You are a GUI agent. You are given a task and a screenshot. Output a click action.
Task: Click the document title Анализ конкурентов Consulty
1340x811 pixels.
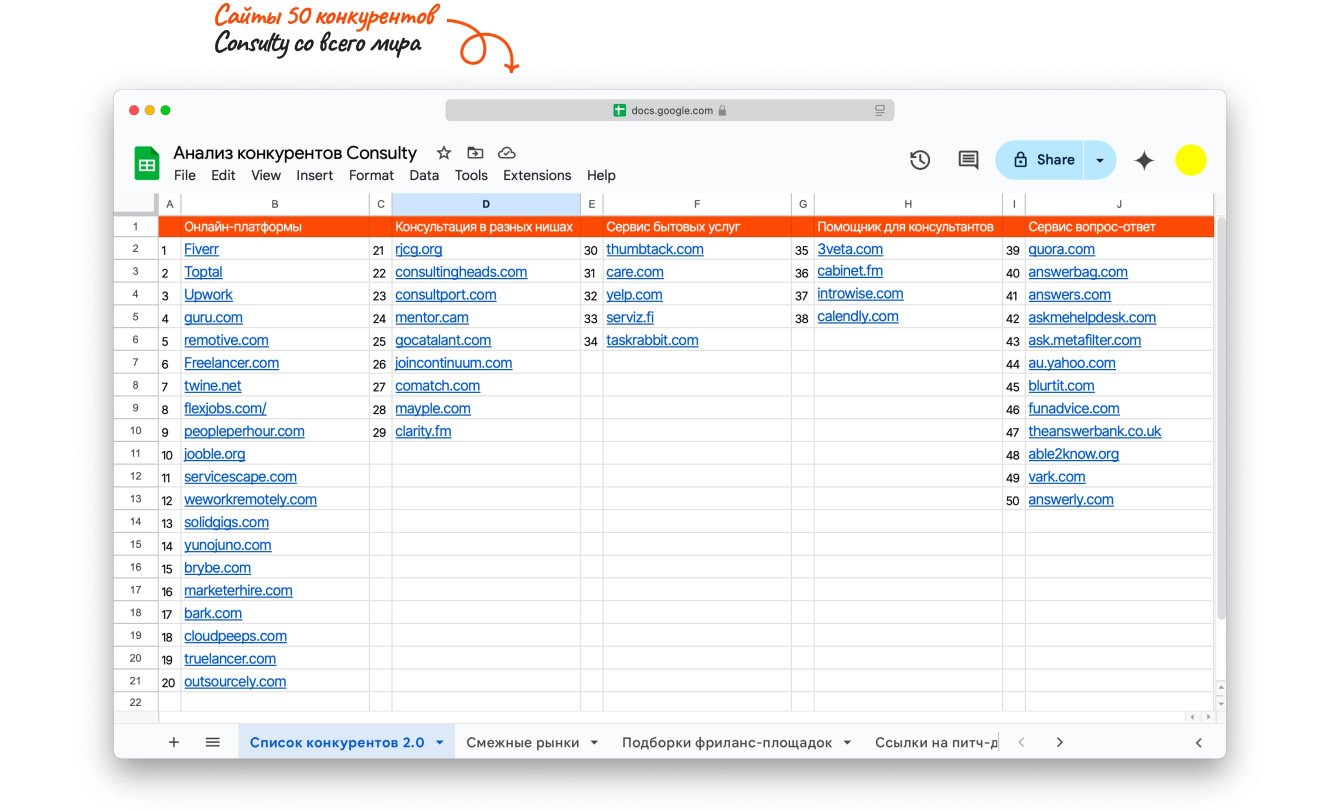click(x=295, y=153)
